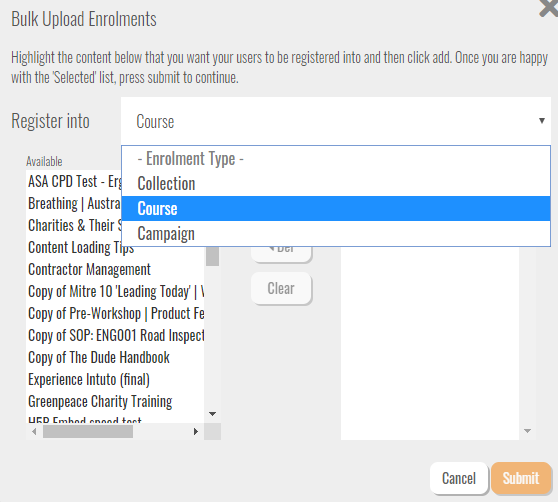Open the Register into dropdown arrow
The height and width of the screenshot is (502, 558).
pyautogui.click(x=542, y=121)
